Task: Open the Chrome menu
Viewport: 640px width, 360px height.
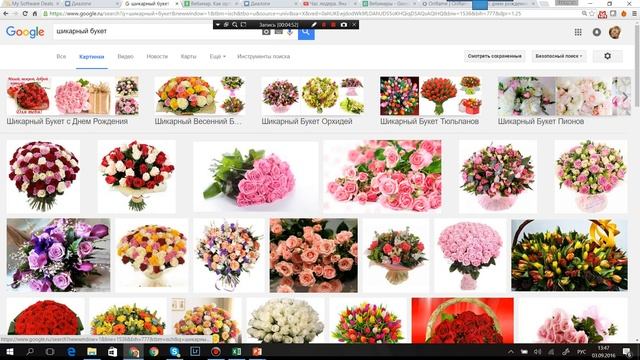Action: (634, 13)
